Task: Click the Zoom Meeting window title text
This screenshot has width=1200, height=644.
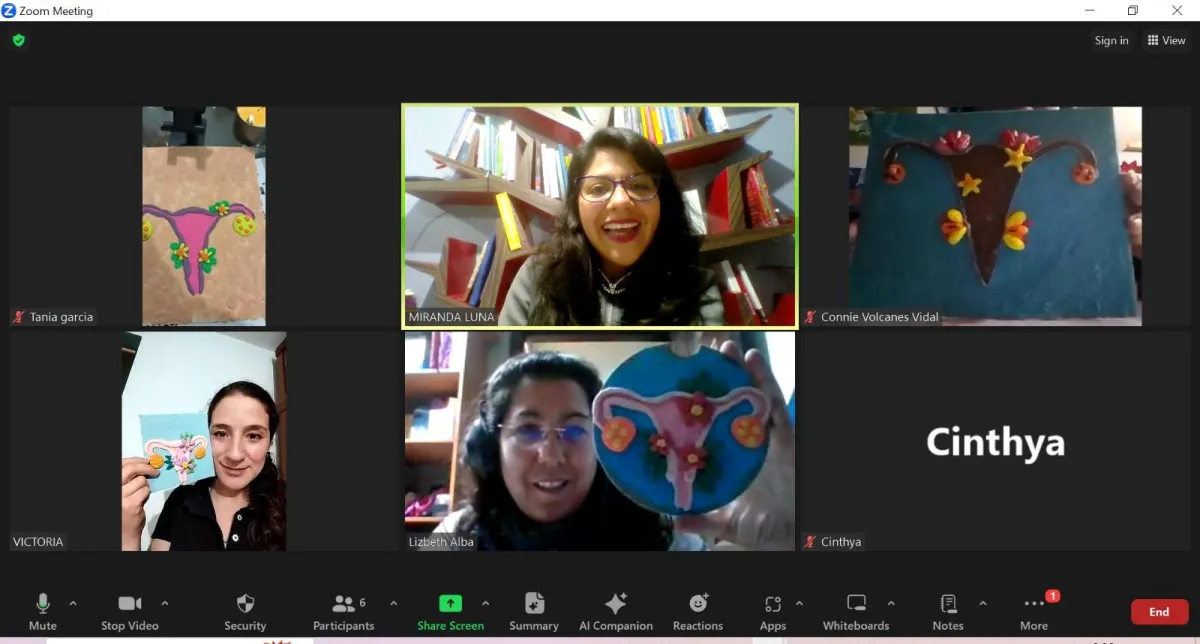Action: (56, 11)
